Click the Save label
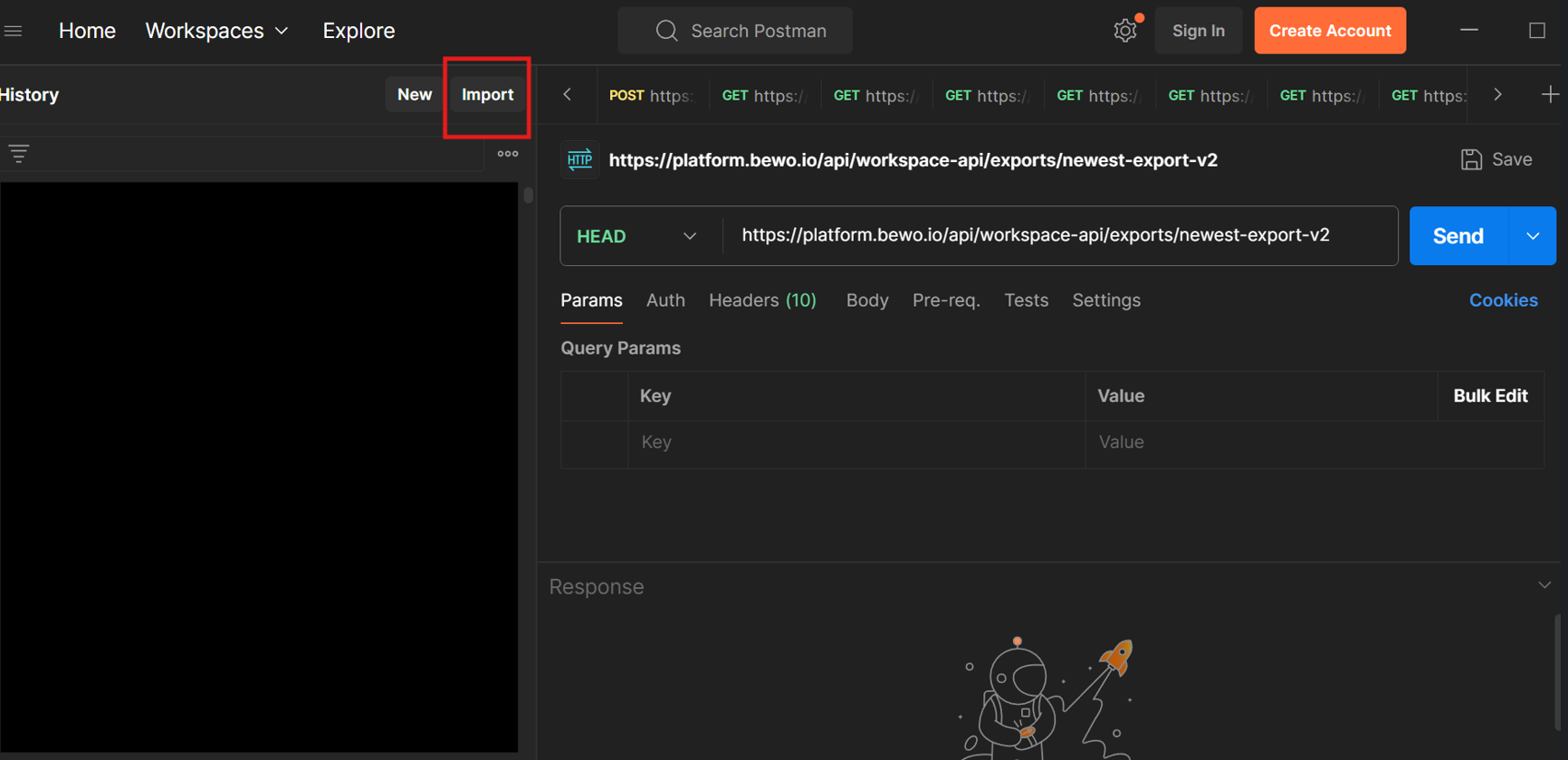The image size is (1568, 760). [x=1512, y=159]
